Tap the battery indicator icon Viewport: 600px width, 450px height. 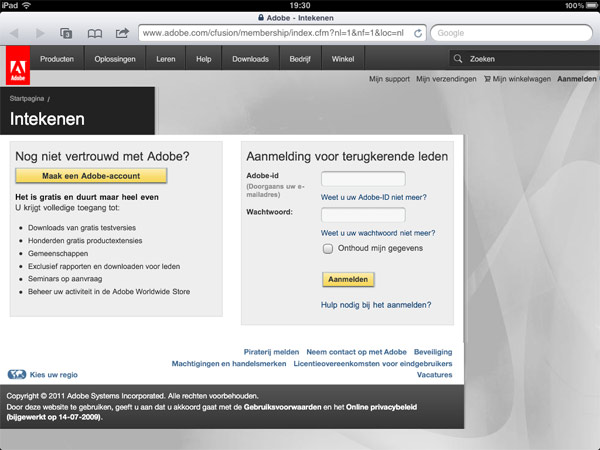592,5
